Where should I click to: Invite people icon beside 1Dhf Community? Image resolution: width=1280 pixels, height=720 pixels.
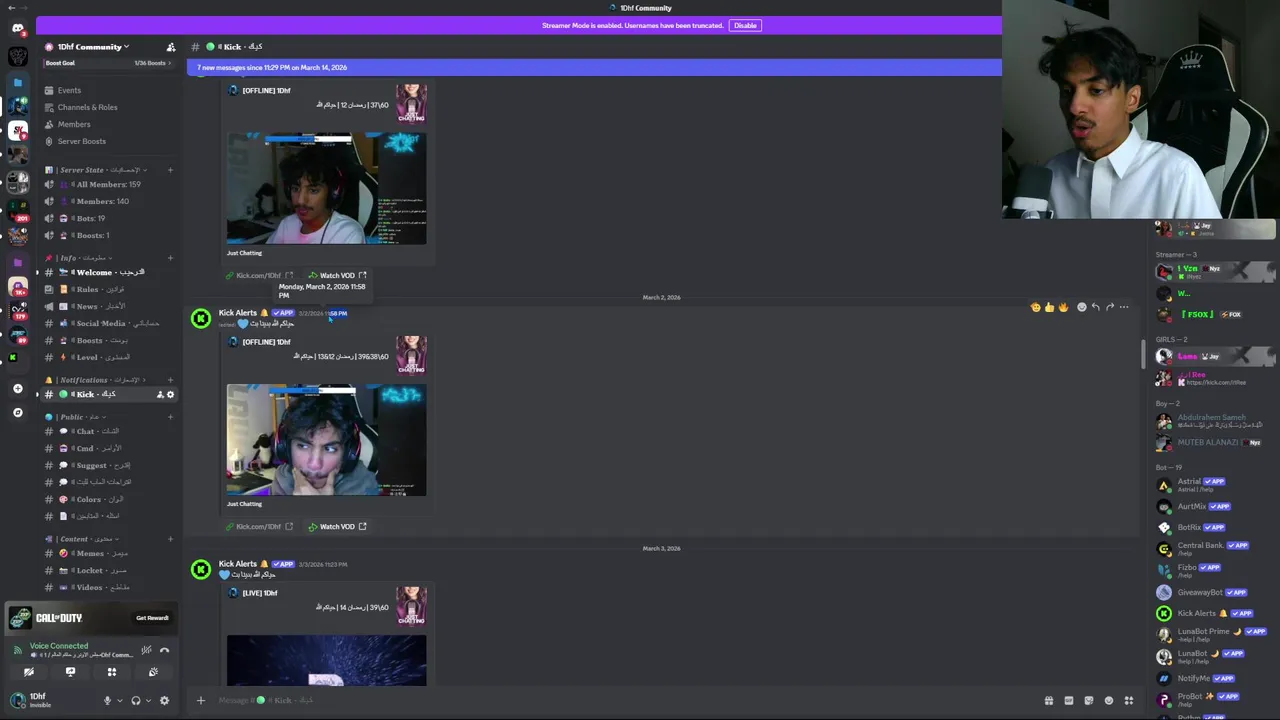tap(171, 47)
